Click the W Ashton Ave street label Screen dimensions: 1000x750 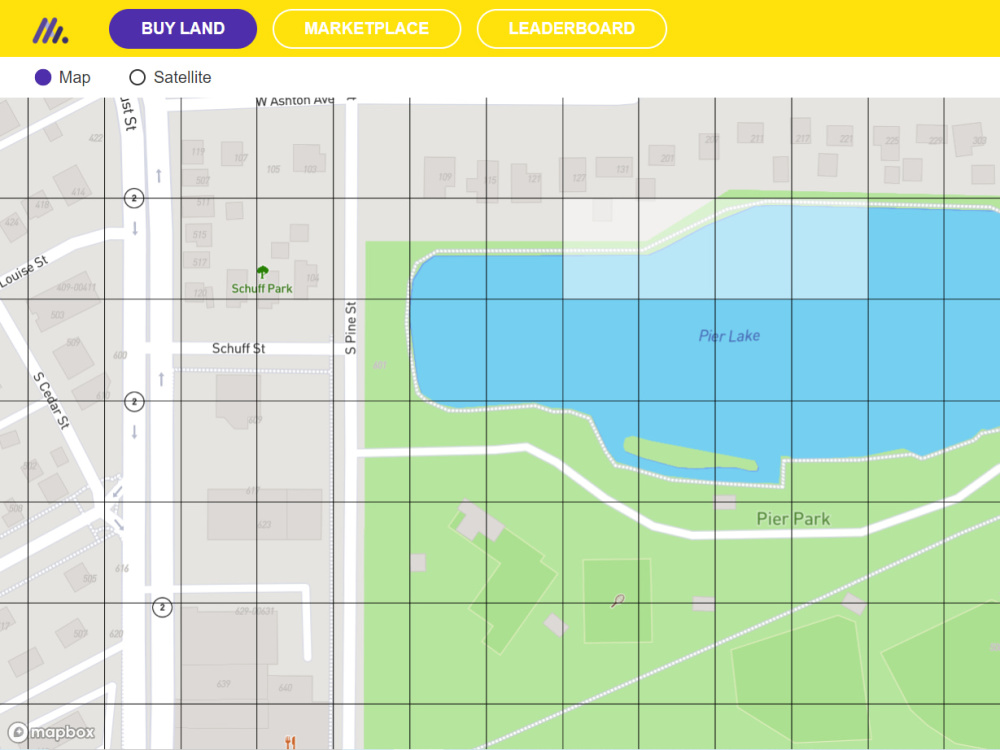(x=295, y=101)
